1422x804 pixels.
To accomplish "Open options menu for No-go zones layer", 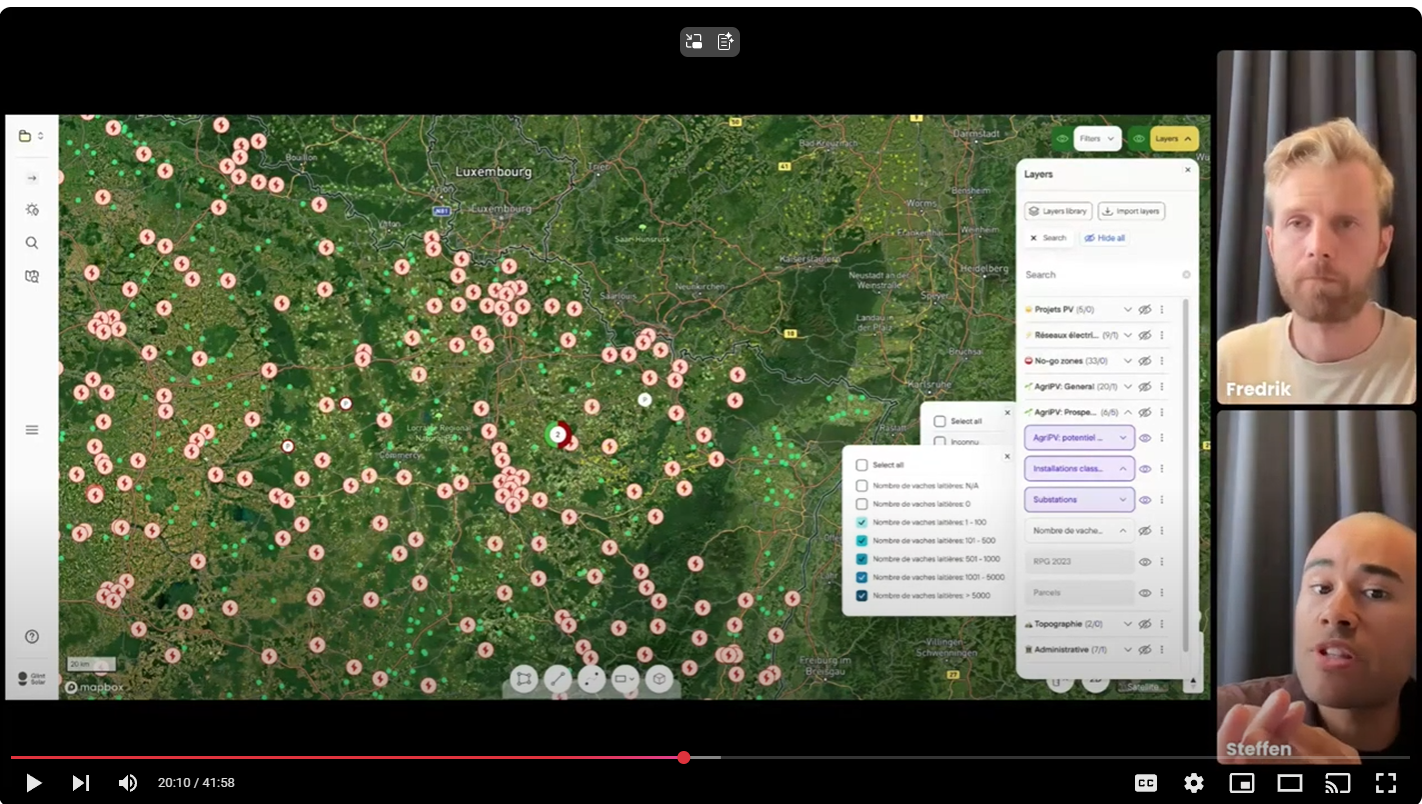I will [1162, 361].
